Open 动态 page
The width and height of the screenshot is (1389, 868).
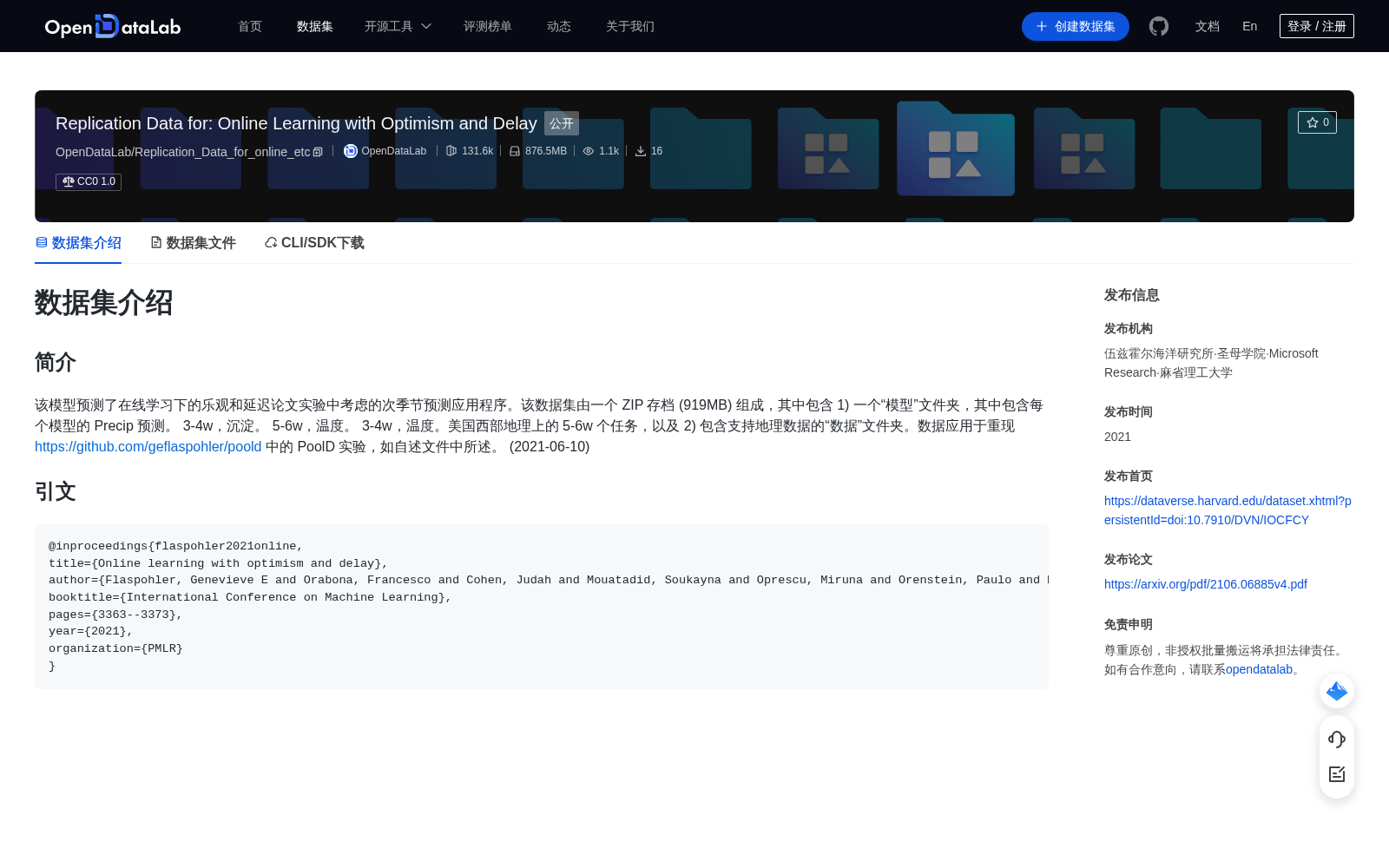559,27
